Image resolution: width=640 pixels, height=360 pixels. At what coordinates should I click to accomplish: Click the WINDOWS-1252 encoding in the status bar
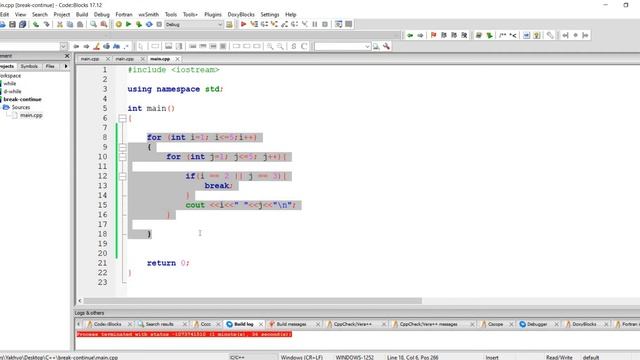pos(354,357)
